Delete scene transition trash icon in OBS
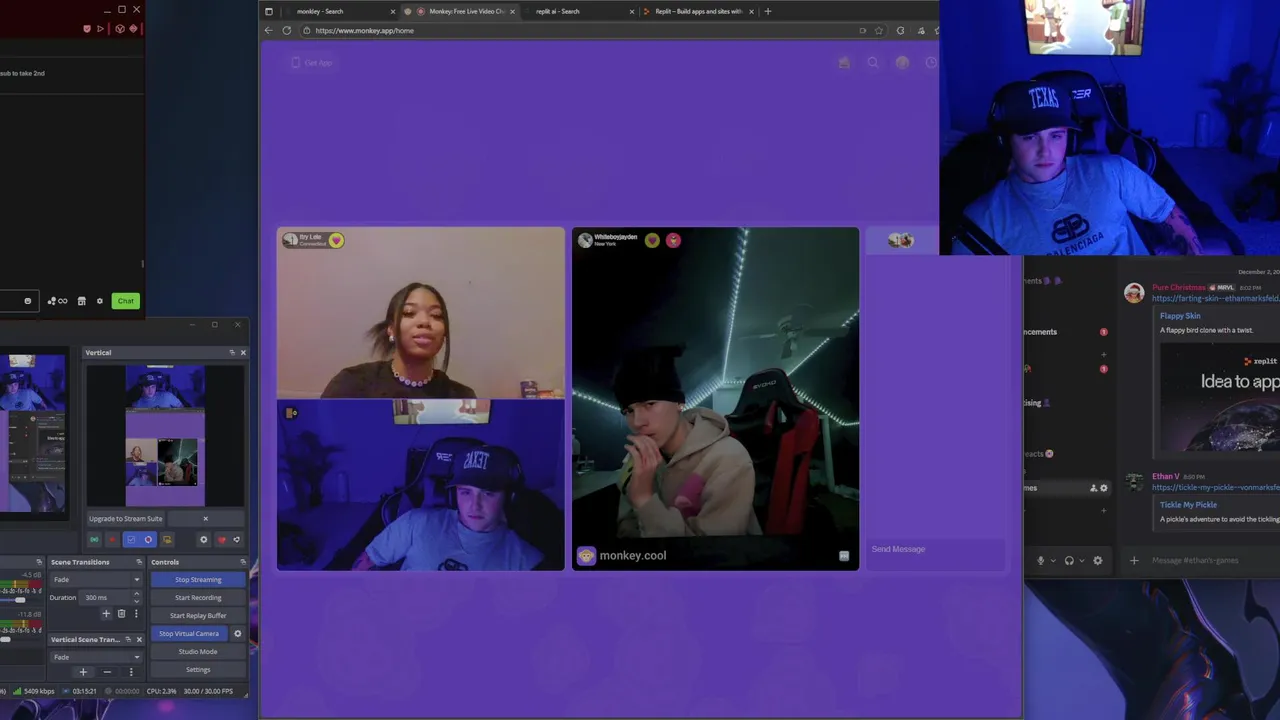 coord(121,613)
